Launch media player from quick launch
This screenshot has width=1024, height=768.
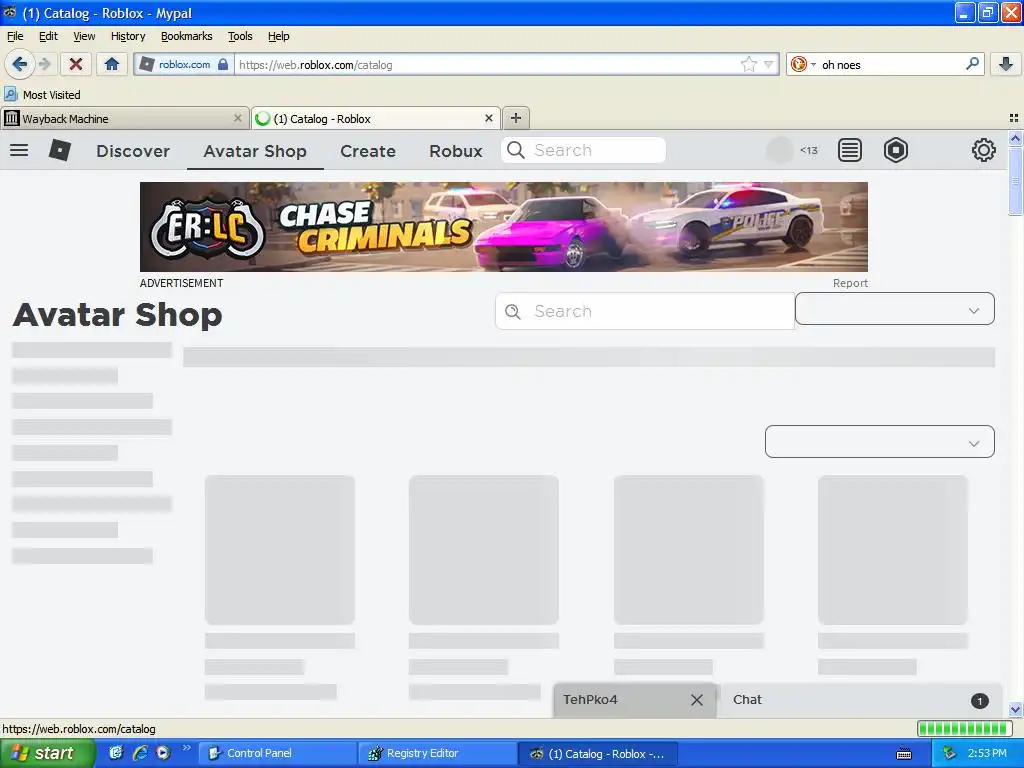coord(163,753)
